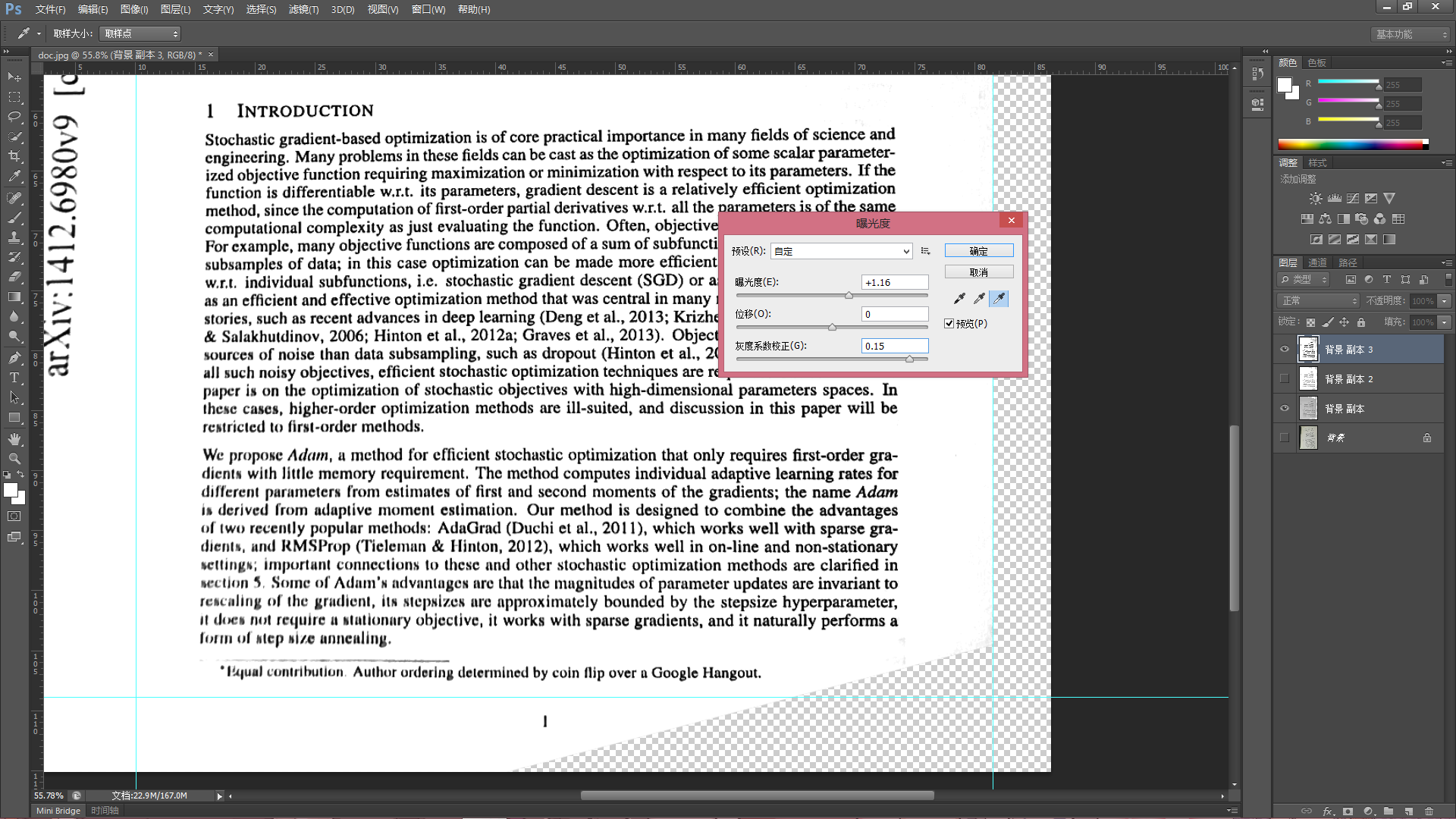This screenshot has height=819, width=1456.
Task: Delete layer using trash icon
Action: click(1429, 811)
